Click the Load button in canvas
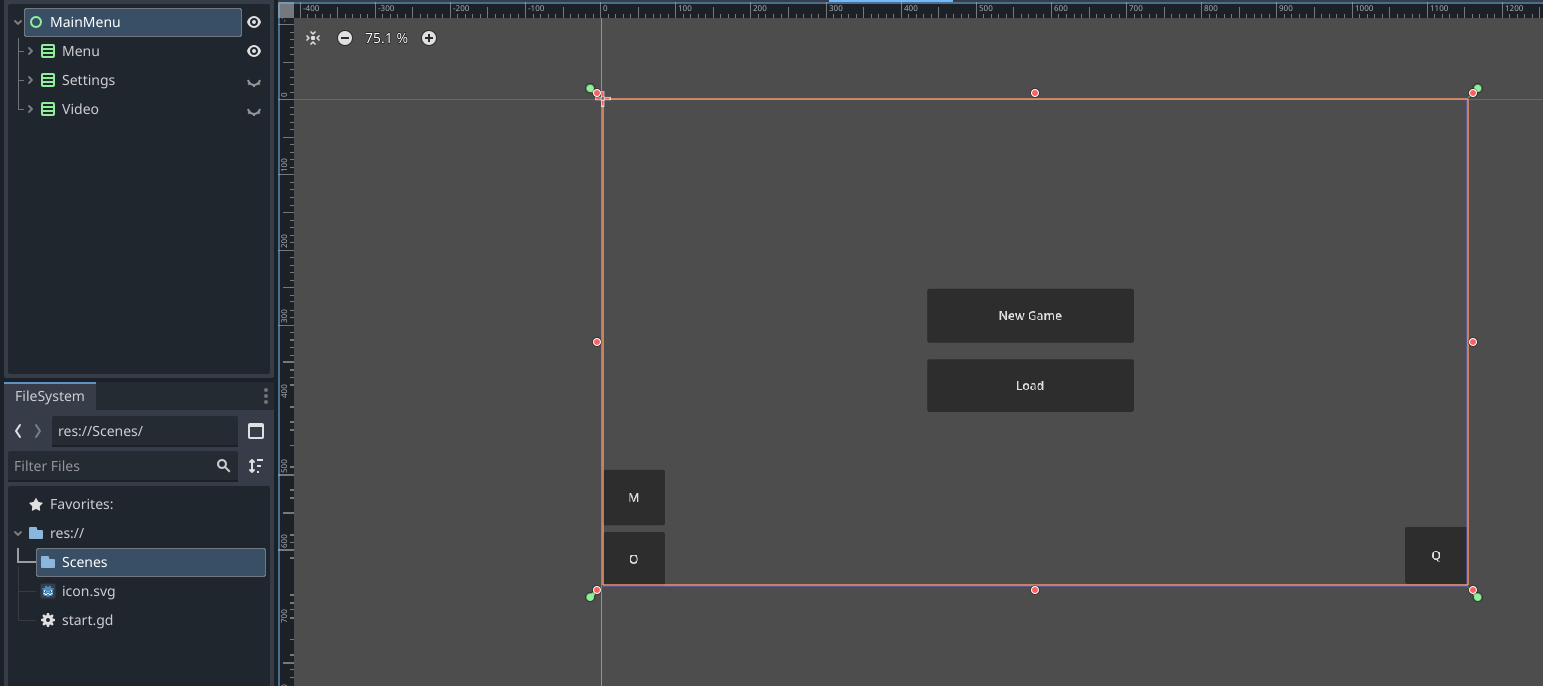The image size is (1543, 686). click(1030, 386)
